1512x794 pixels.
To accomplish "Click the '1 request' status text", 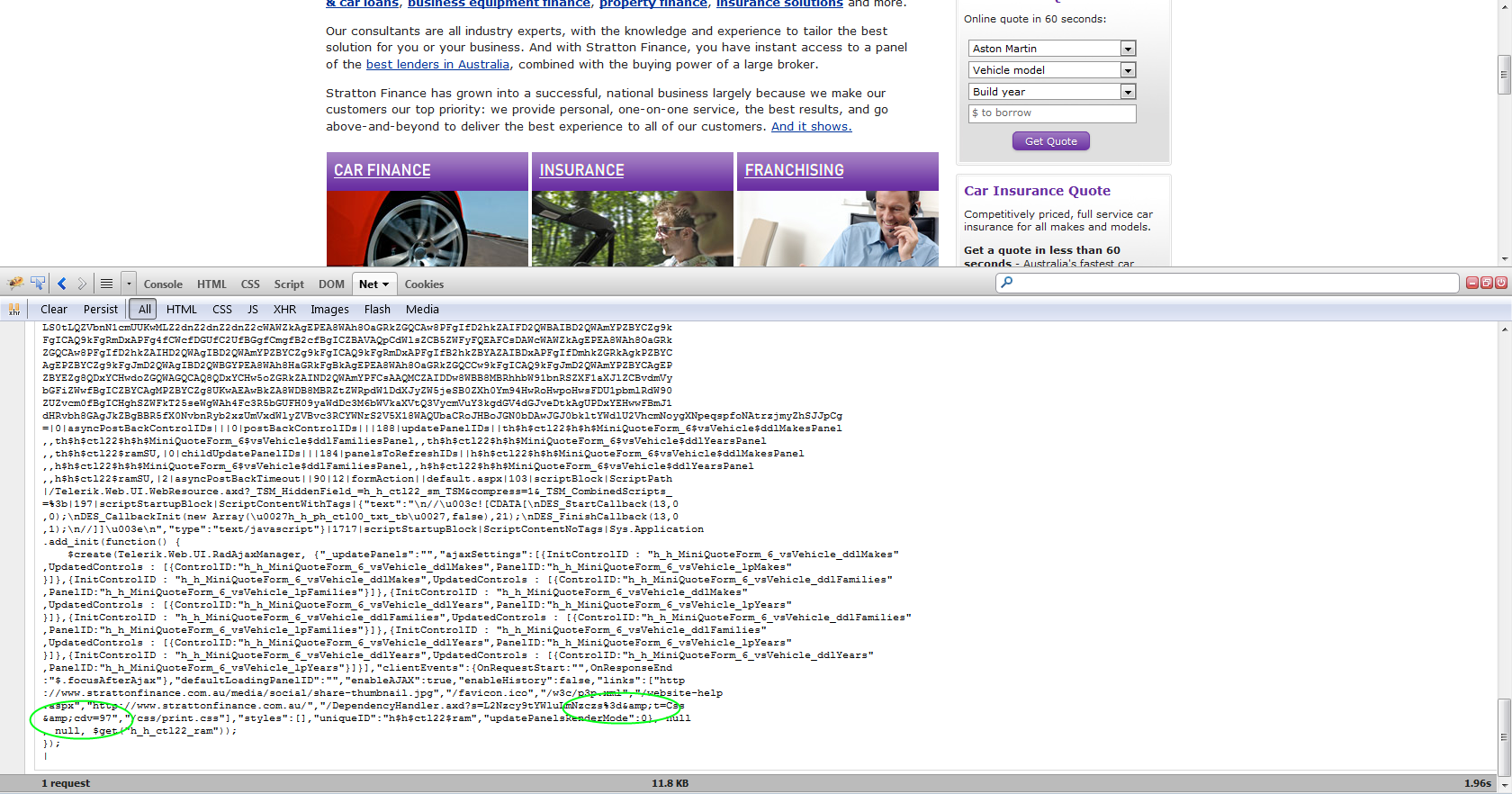I will pyautogui.click(x=66, y=783).
